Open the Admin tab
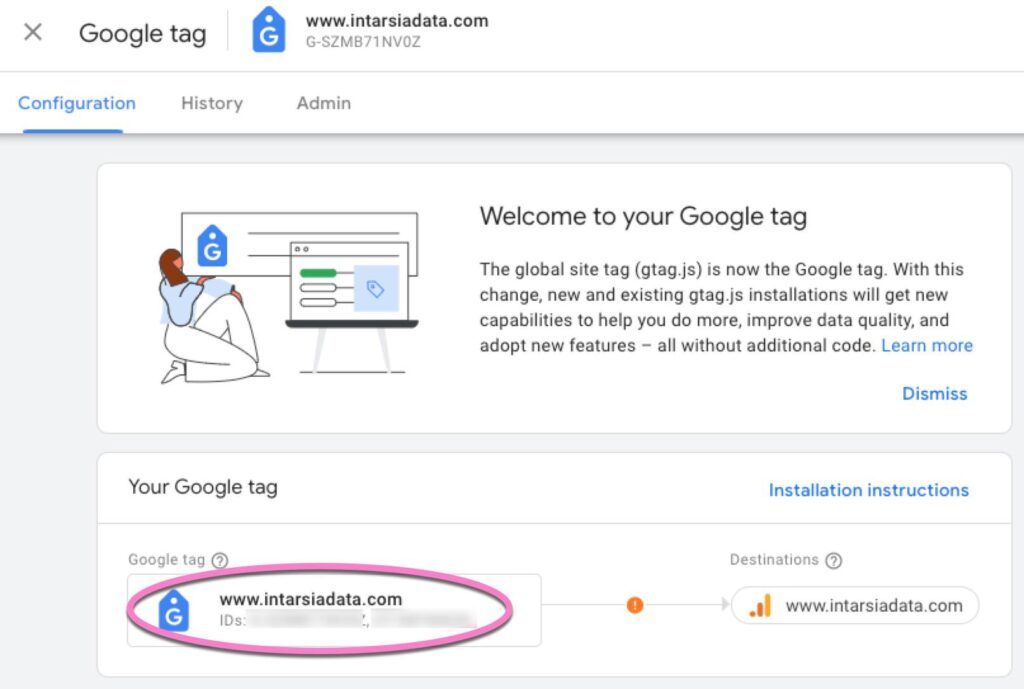This screenshot has width=1024, height=689. [324, 103]
